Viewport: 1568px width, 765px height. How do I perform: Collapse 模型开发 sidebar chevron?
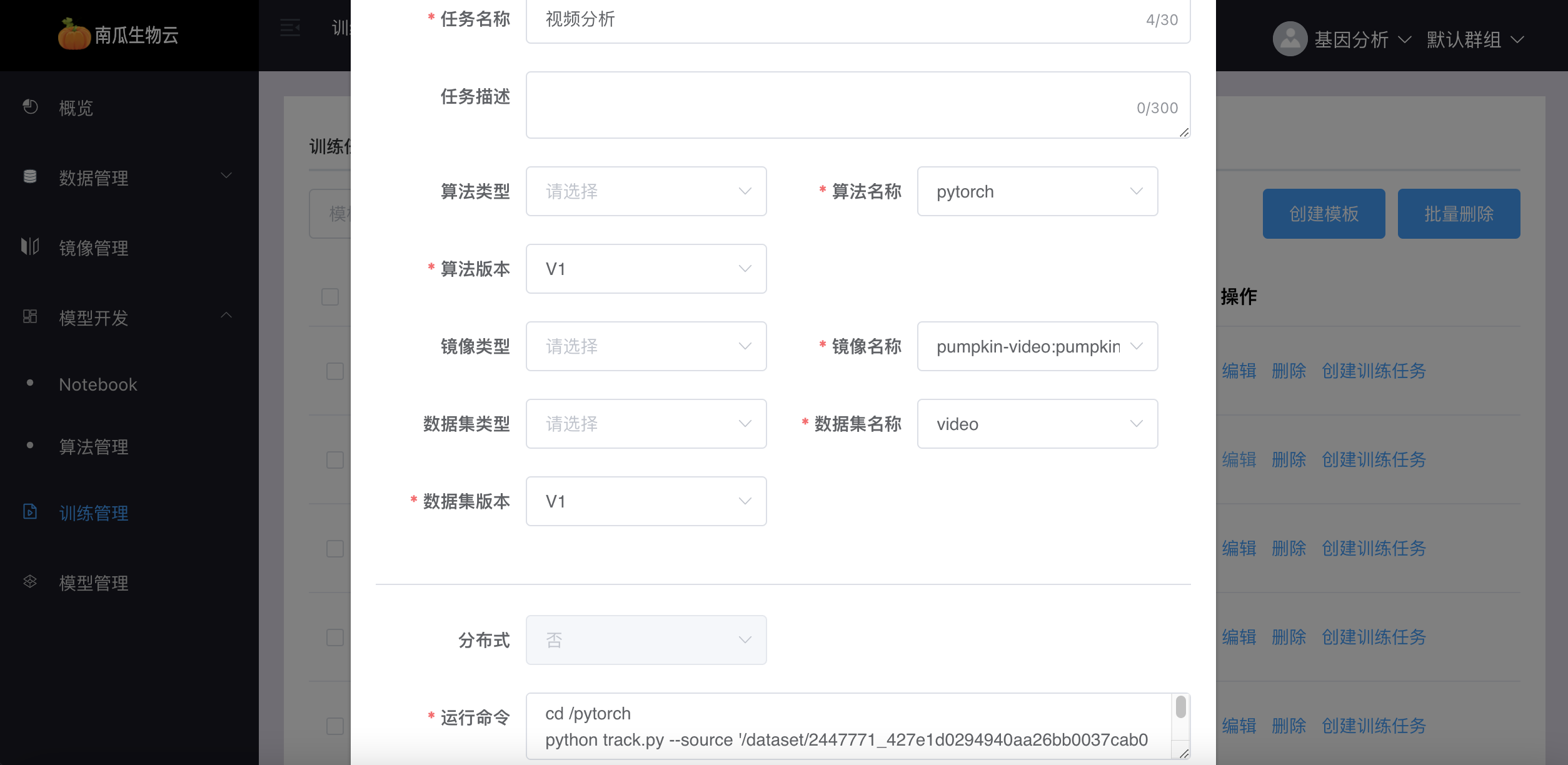tap(226, 316)
